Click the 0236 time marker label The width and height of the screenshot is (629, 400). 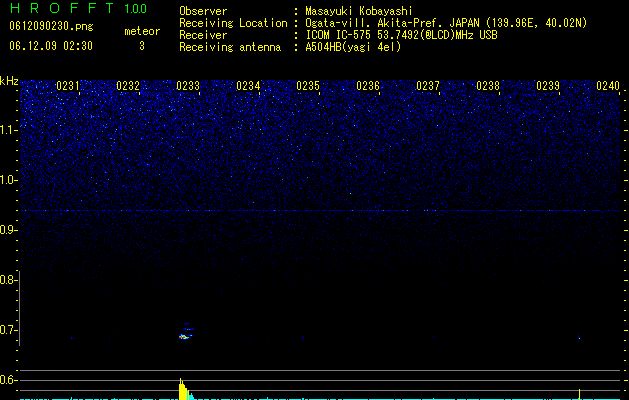point(368,86)
